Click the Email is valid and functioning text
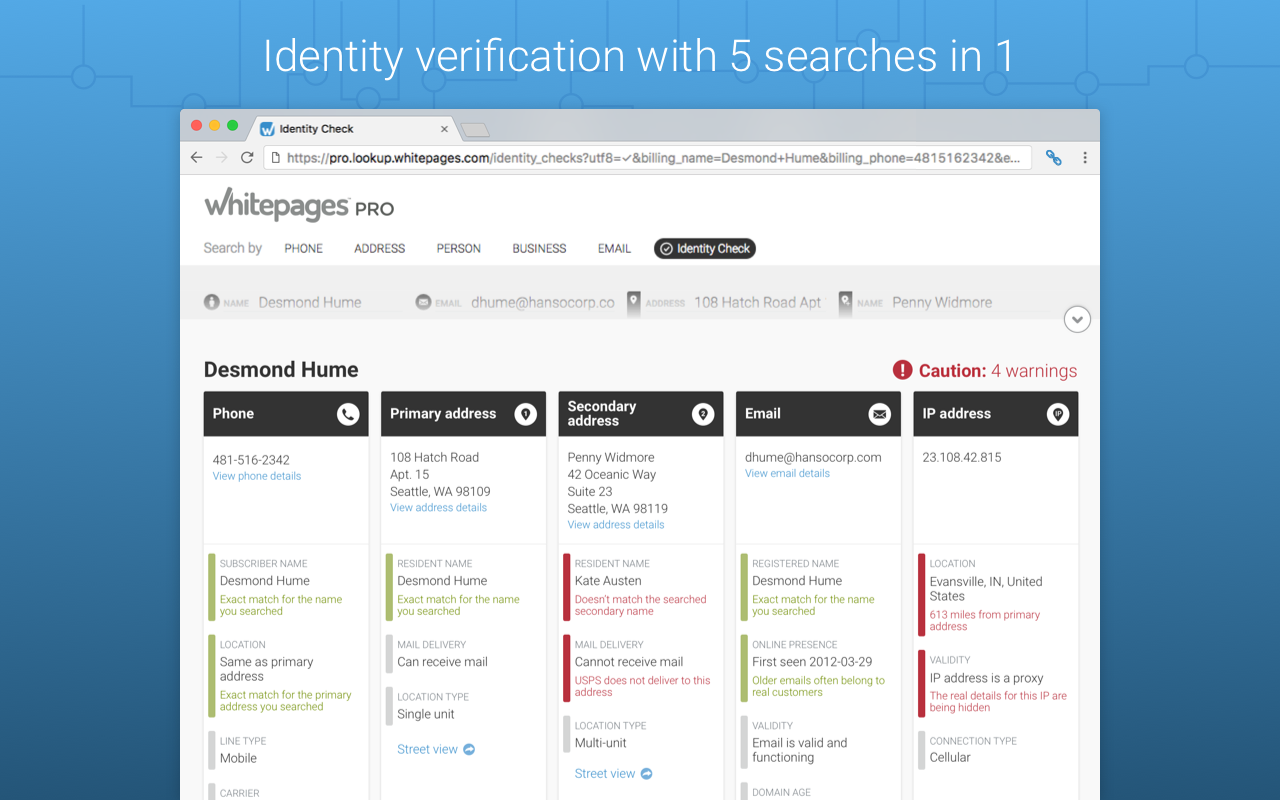The height and width of the screenshot is (800, 1280). [800, 750]
